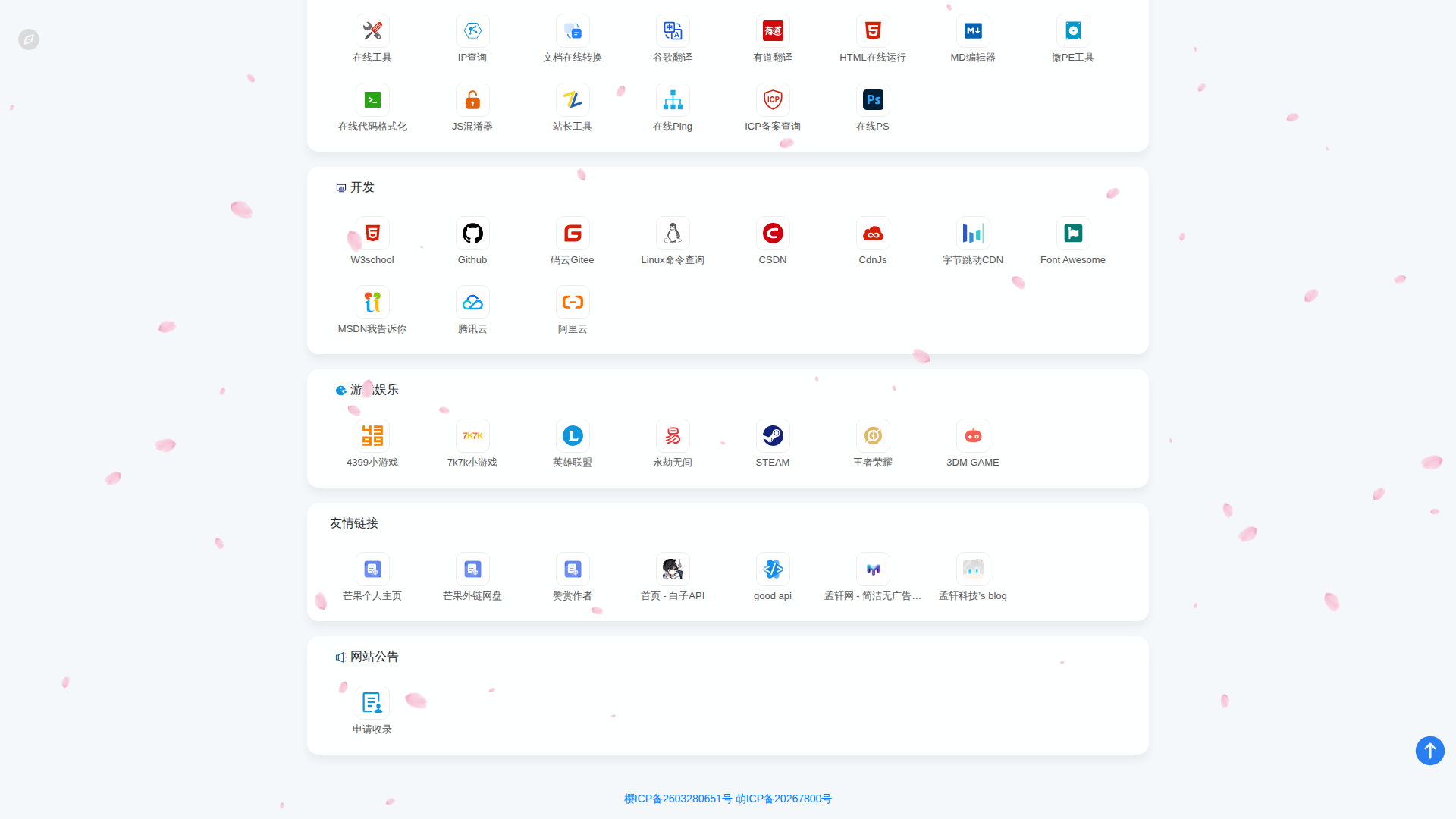Open 字节跳动CDN chart icon
This screenshot has width=1456, height=819.
tap(973, 234)
